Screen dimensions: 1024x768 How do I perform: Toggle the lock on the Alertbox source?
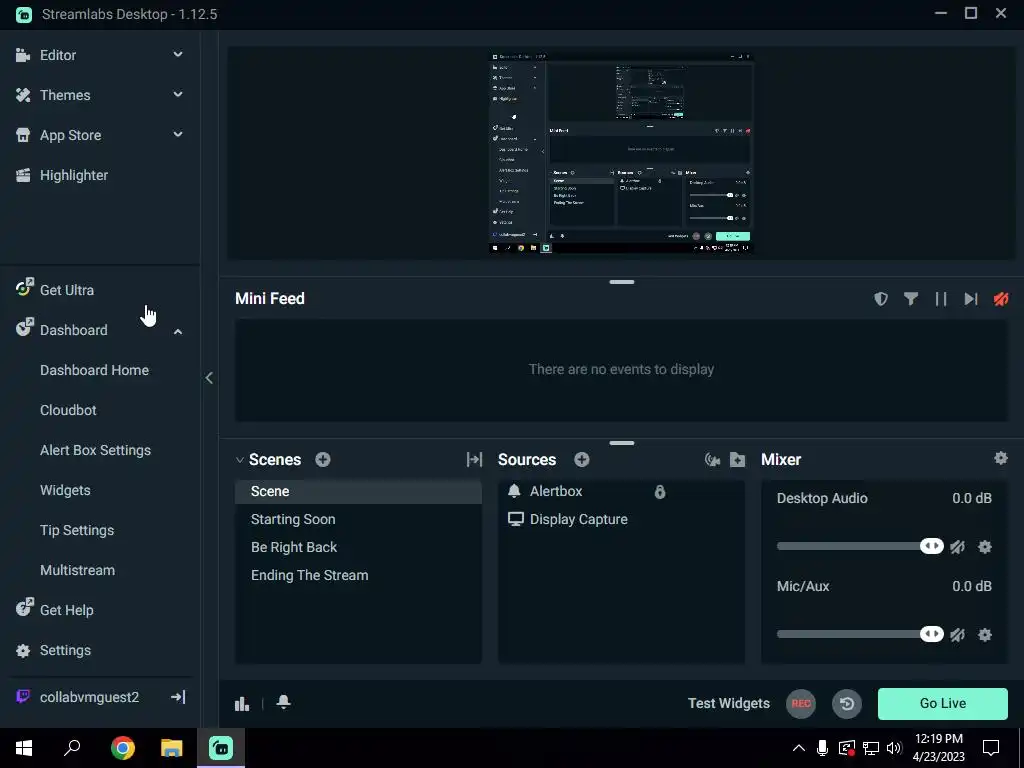(x=660, y=492)
